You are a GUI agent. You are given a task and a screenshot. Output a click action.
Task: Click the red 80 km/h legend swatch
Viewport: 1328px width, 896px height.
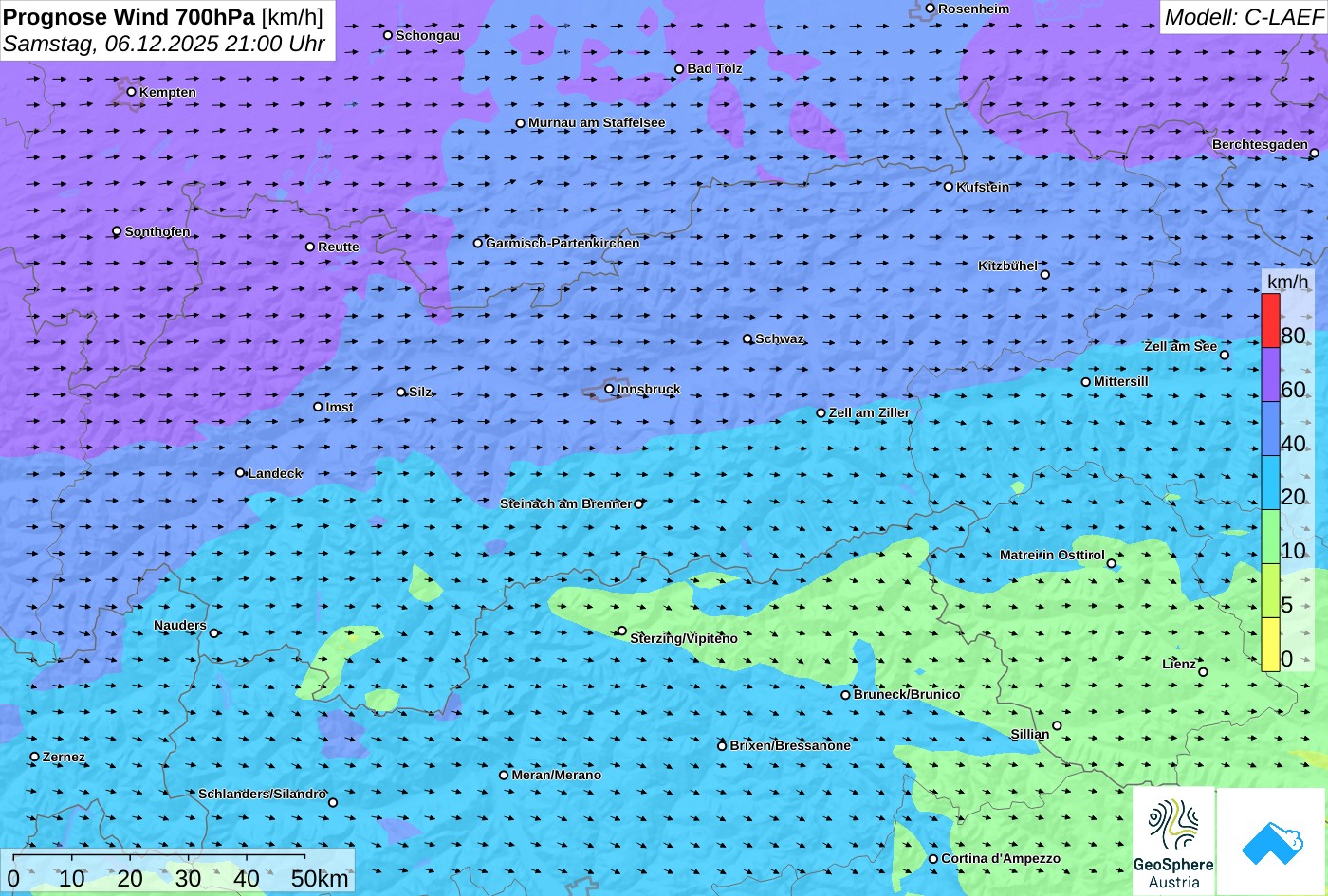(1270, 320)
